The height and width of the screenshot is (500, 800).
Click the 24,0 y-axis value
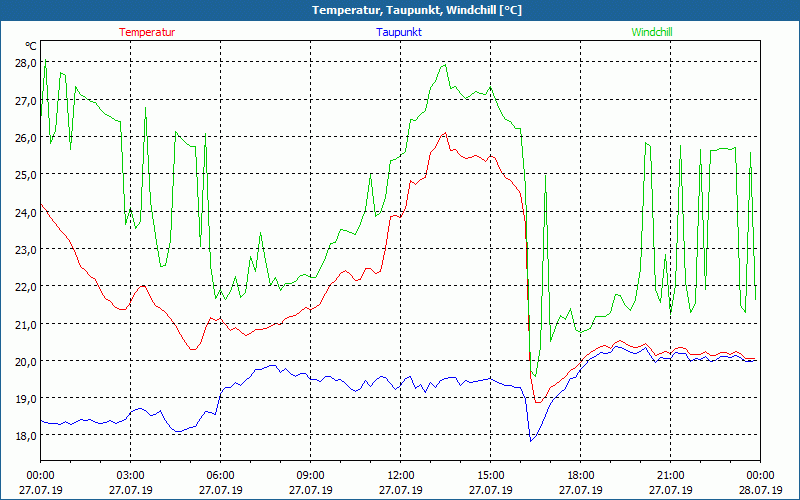pos(25,212)
